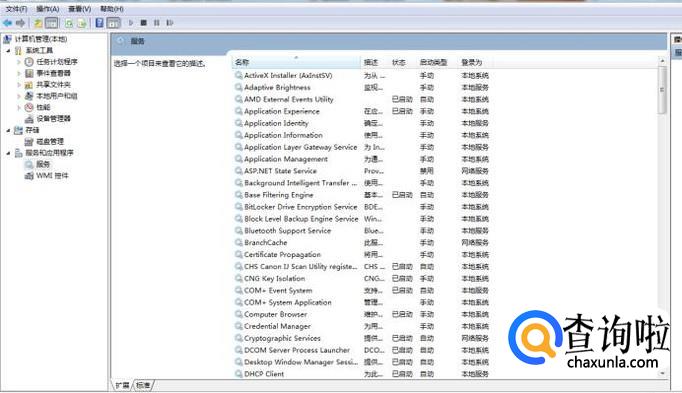The width and height of the screenshot is (682, 393).
Task: Select the Application Identity service row
Action: (x=362, y=123)
